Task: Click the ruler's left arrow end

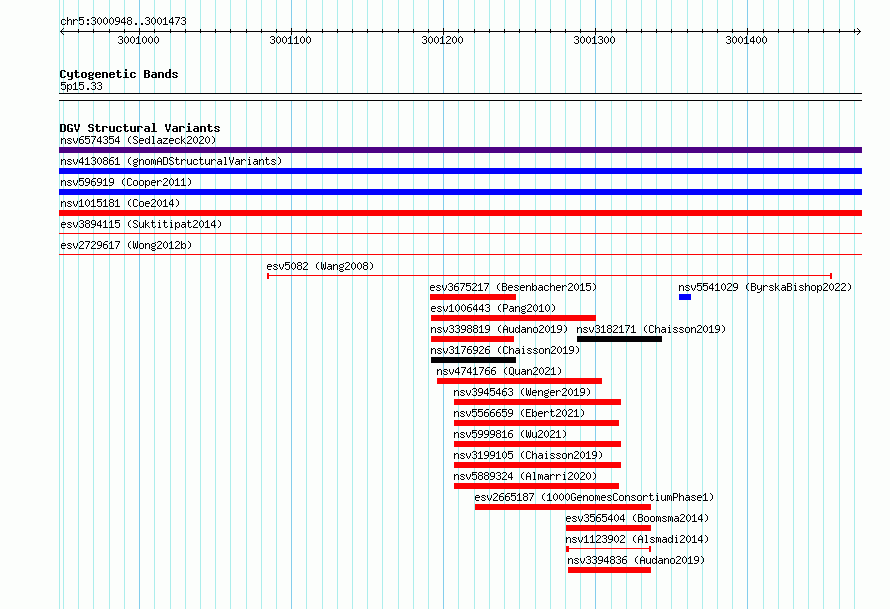Action: pyautogui.click(x=62, y=31)
